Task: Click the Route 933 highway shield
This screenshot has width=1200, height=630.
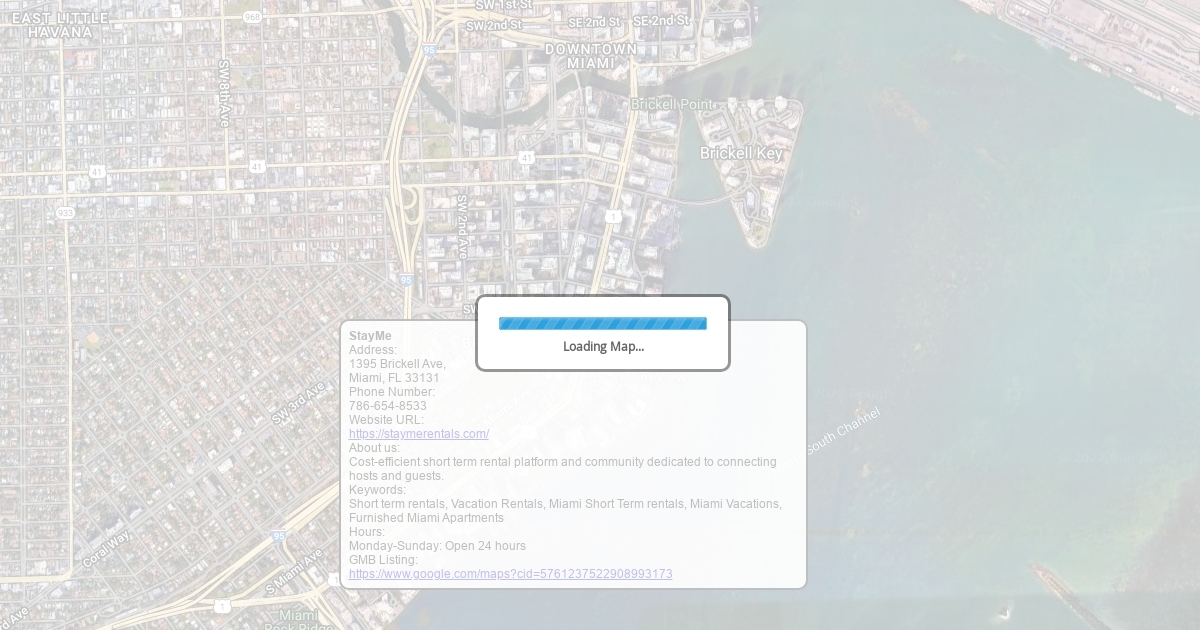Action: (x=65, y=212)
